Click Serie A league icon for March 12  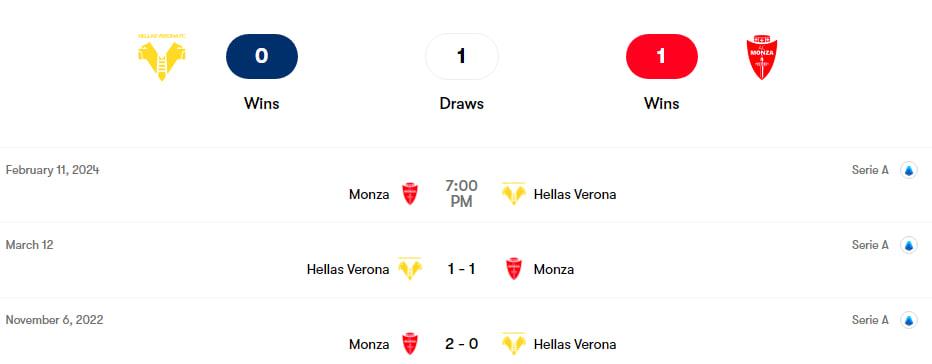tap(908, 245)
